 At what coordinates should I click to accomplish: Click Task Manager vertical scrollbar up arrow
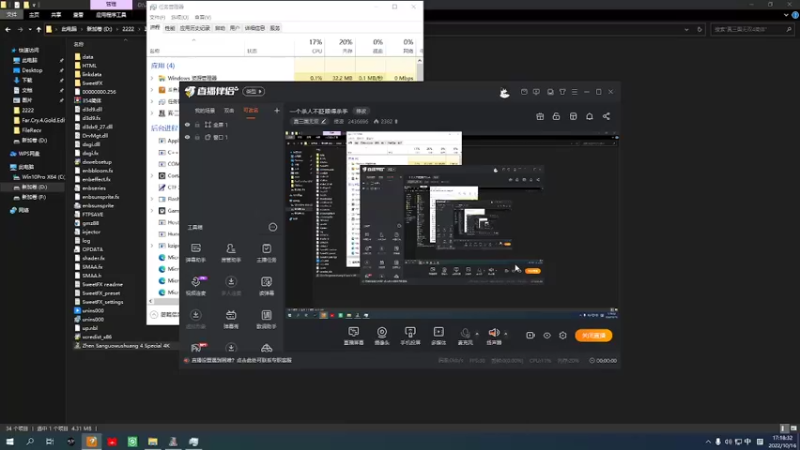[419, 60]
